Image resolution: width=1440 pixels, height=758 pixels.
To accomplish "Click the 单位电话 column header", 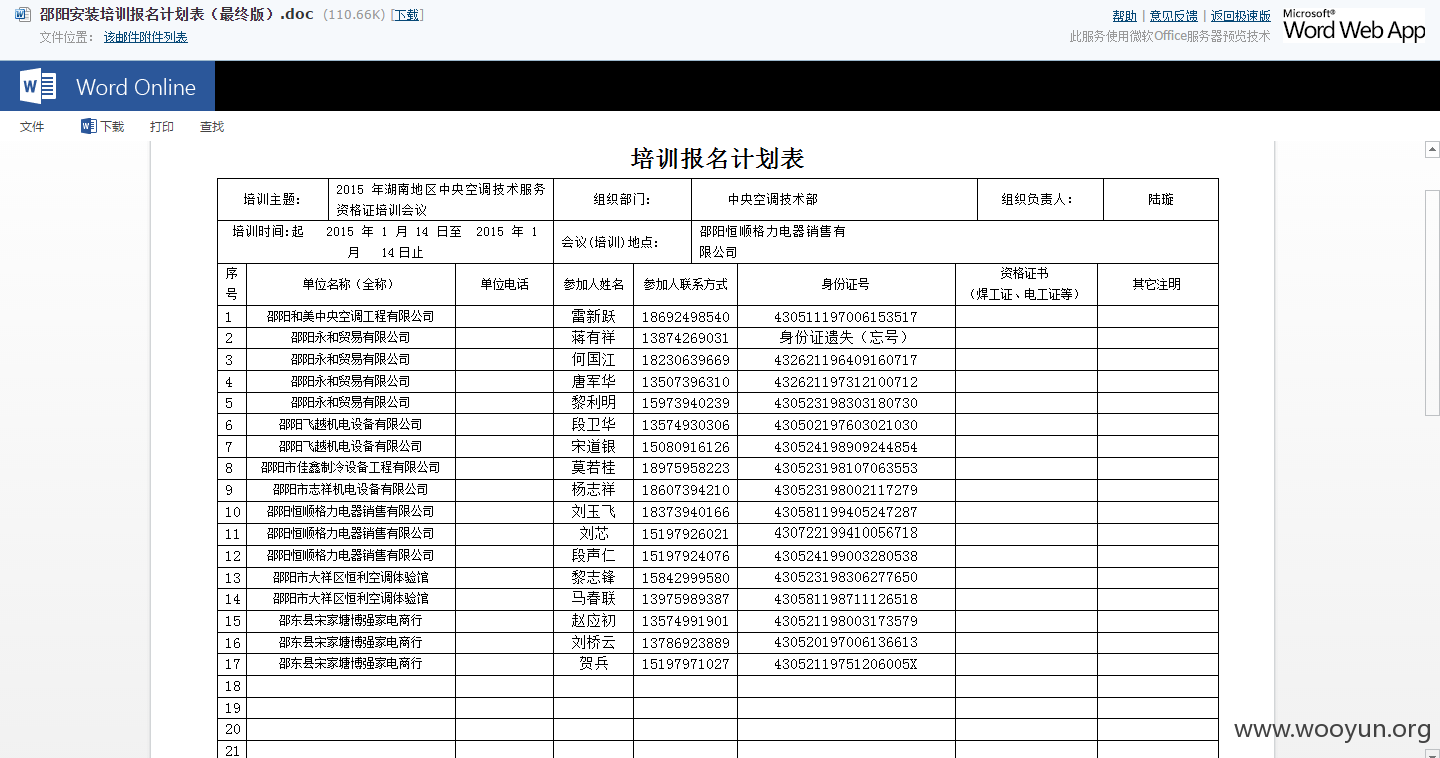I will [x=504, y=284].
